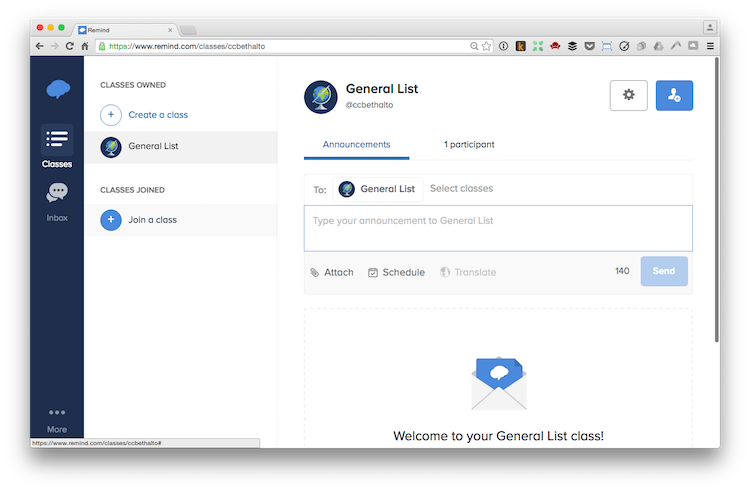The width and height of the screenshot is (750, 491).
Task: Click the Create a class plus icon
Action: (110, 115)
